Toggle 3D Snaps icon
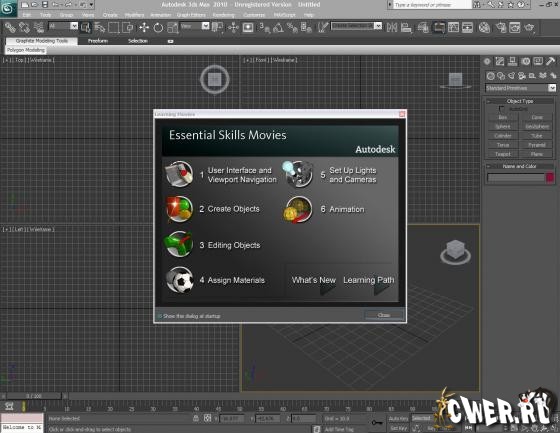The width and height of the screenshot is (560, 433). 264,28
